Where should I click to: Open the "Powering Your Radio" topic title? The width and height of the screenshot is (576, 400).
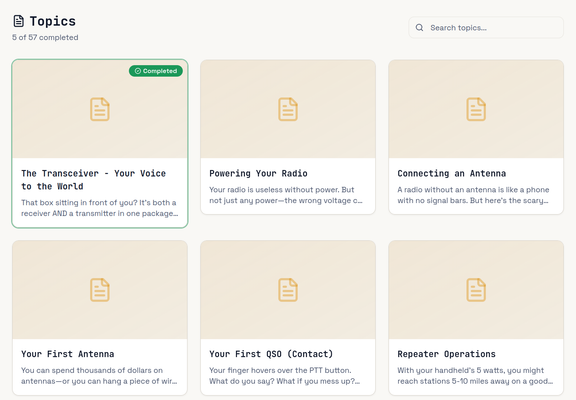[x=258, y=173]
